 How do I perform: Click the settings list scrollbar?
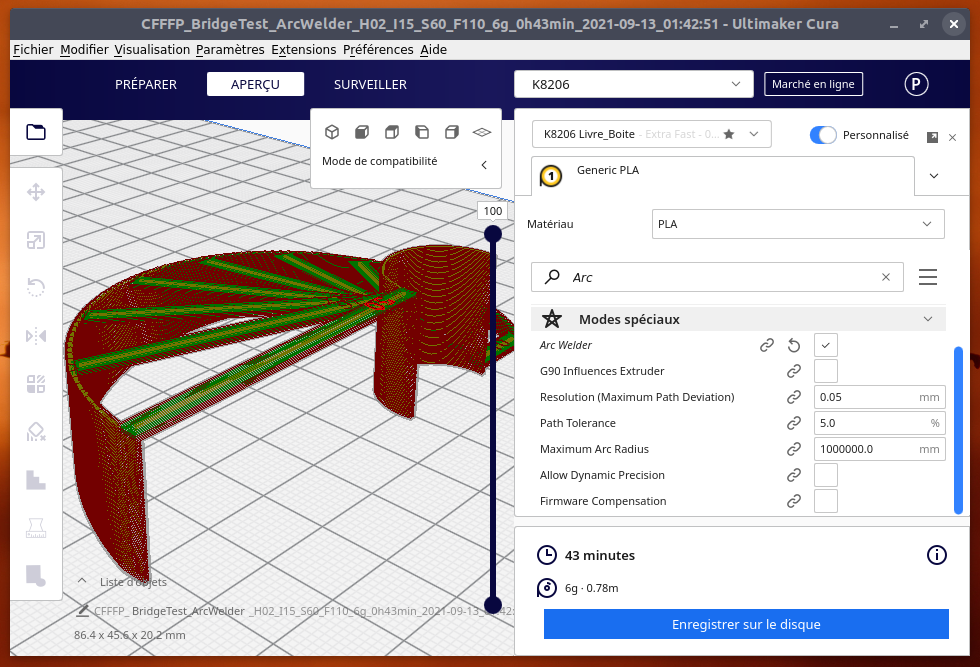pos(958,430)
